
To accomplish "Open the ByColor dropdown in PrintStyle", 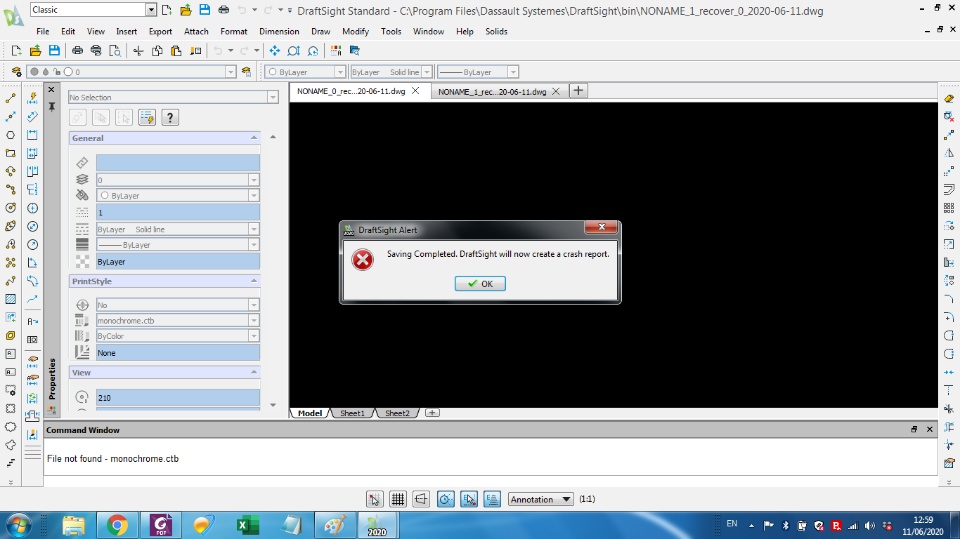I will (253, 336).
